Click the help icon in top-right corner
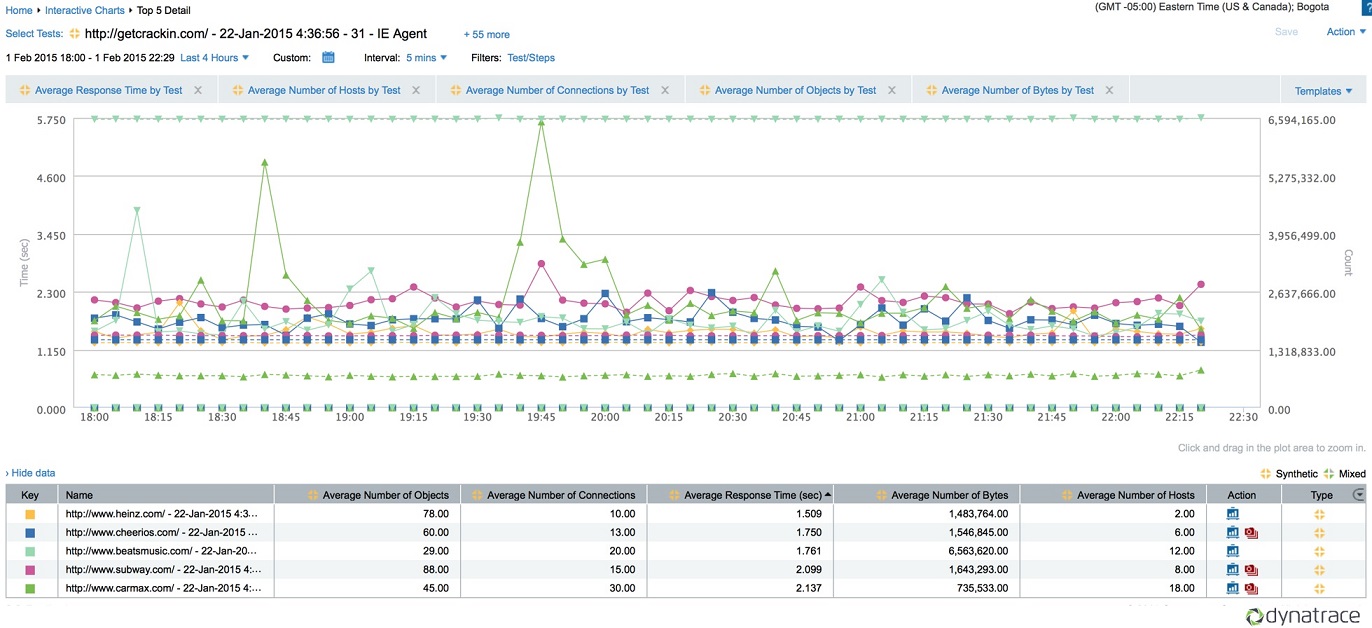Image resolution: width=1372 pixels, height=628 pixels. (1366, 7)
